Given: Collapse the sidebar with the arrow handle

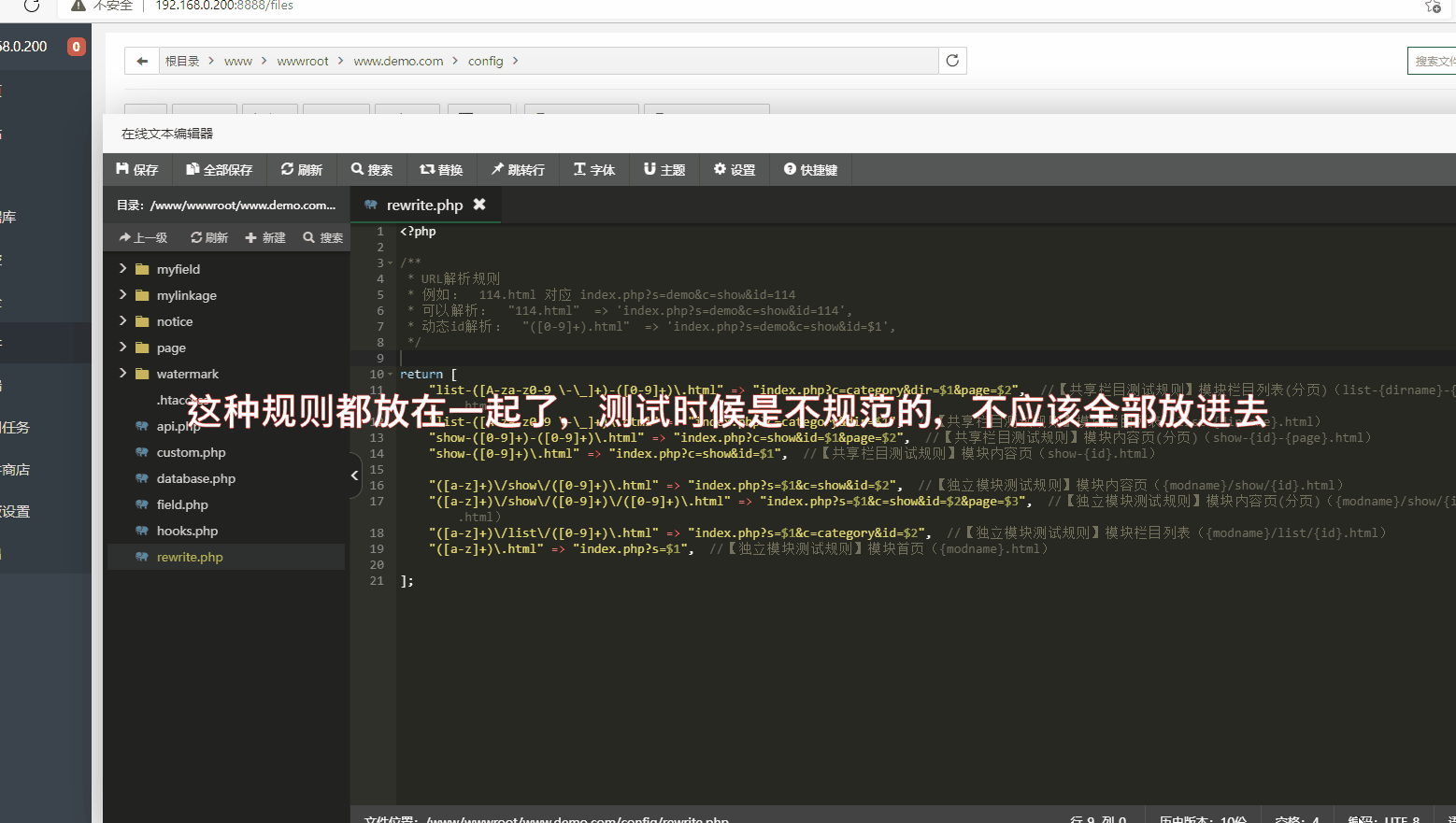Looking at the screenshot, I should 355,475.
